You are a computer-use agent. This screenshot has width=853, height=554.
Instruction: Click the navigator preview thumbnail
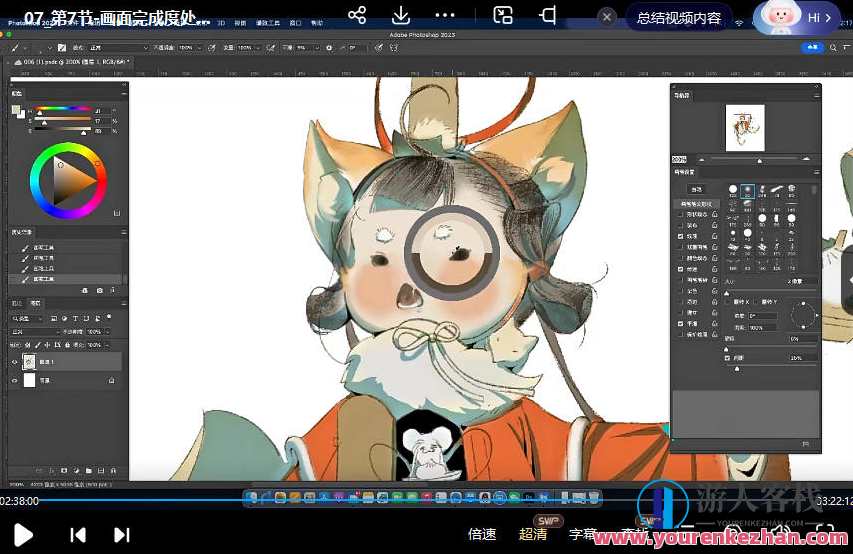point(744,128)
